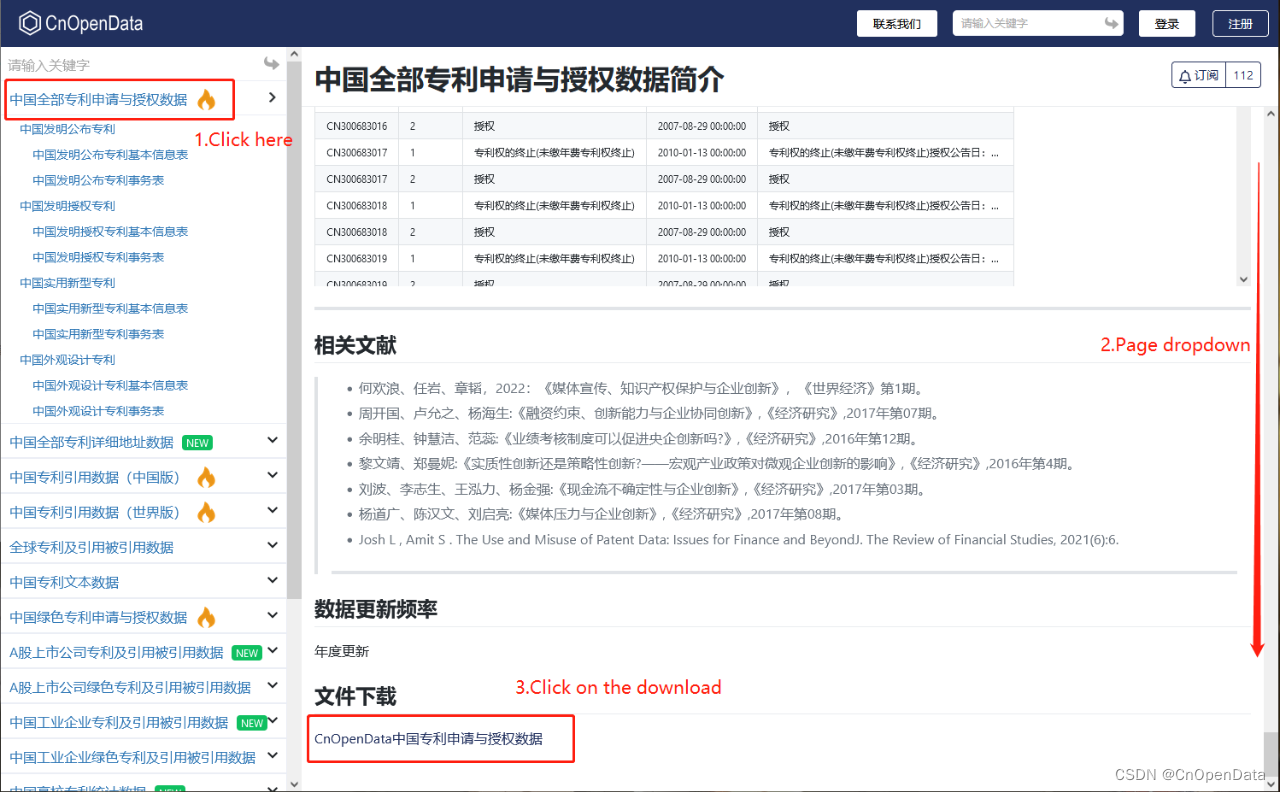Open 中国外观设计专利基本信息表
The width and height of the screenshot is (1280, 792).
pyautogui.click(x=110, y=386)
